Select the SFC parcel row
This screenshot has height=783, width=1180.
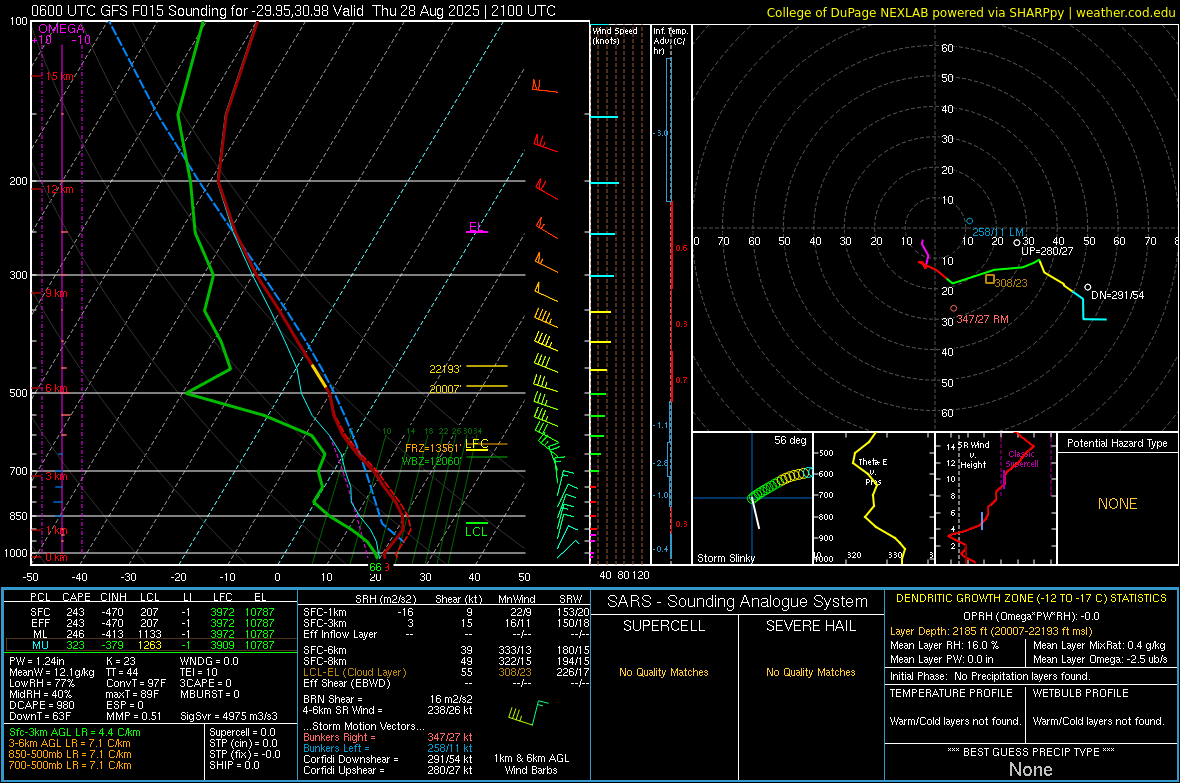coord(151,612)
